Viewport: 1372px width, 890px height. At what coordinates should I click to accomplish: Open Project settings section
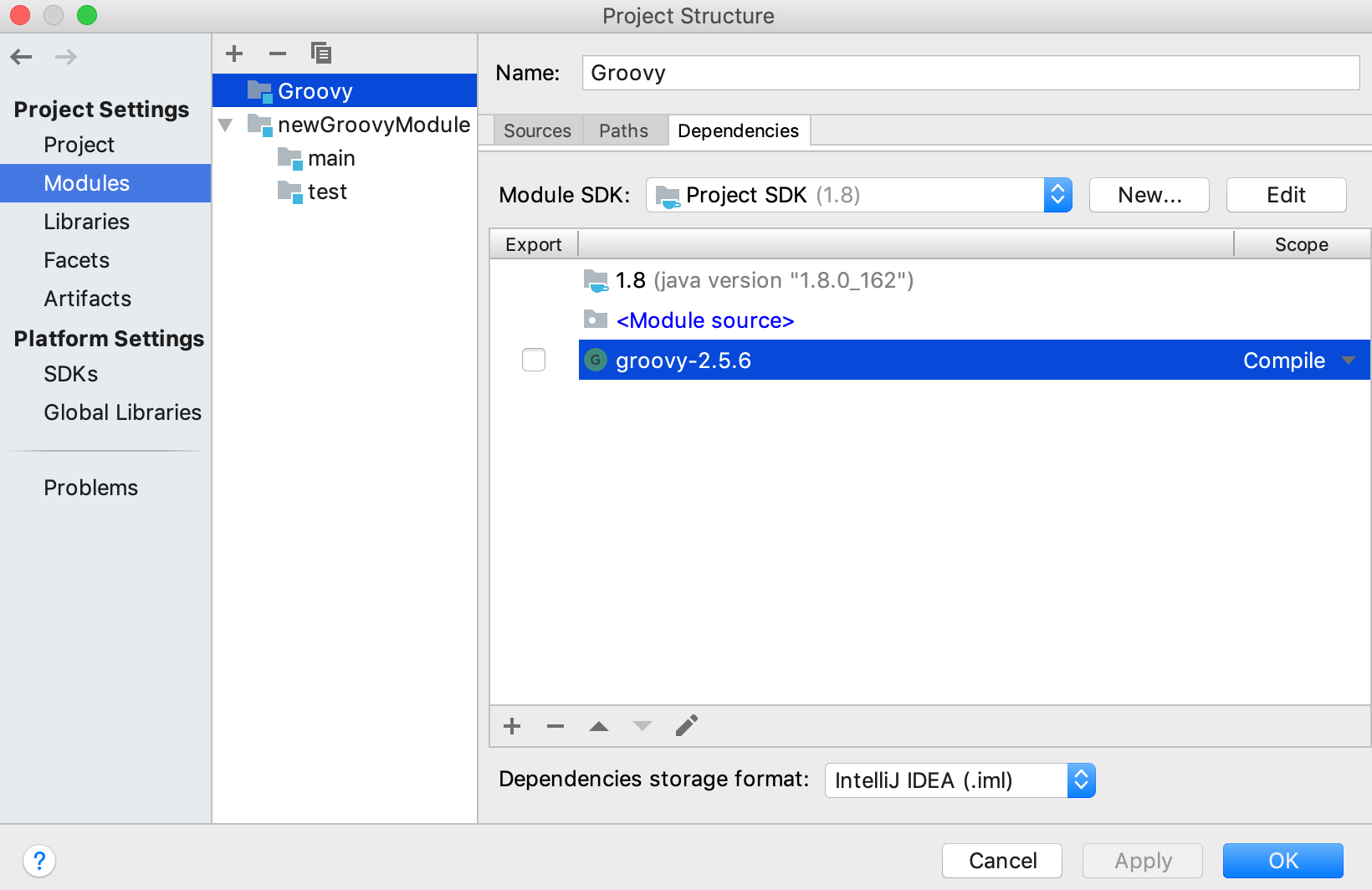click(x=79, y=145)
